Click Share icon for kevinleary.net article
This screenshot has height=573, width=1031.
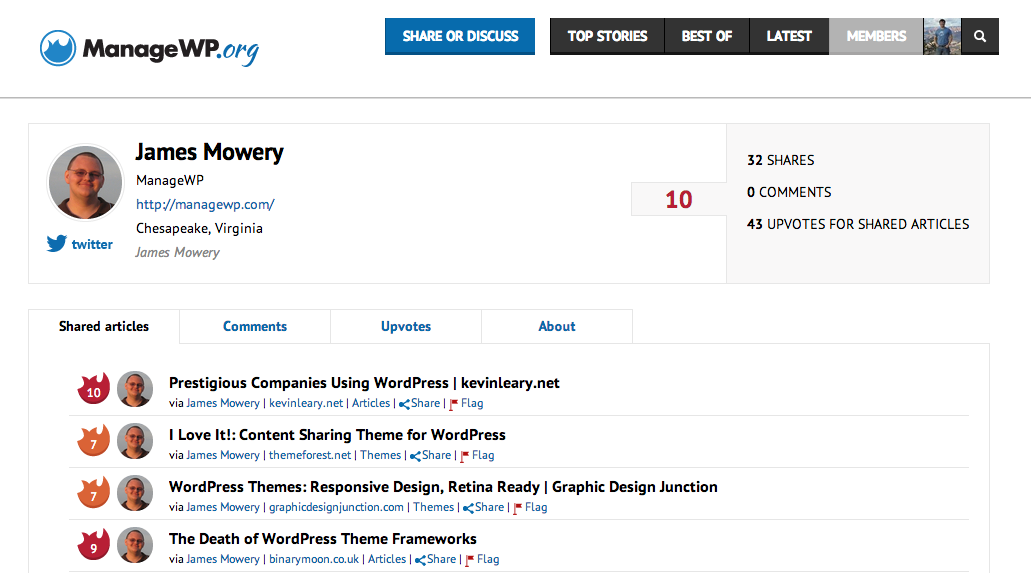404,404
